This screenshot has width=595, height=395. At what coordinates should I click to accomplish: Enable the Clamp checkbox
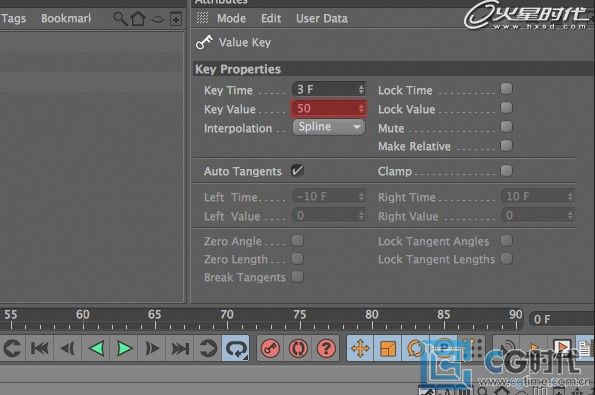point(506,170)
